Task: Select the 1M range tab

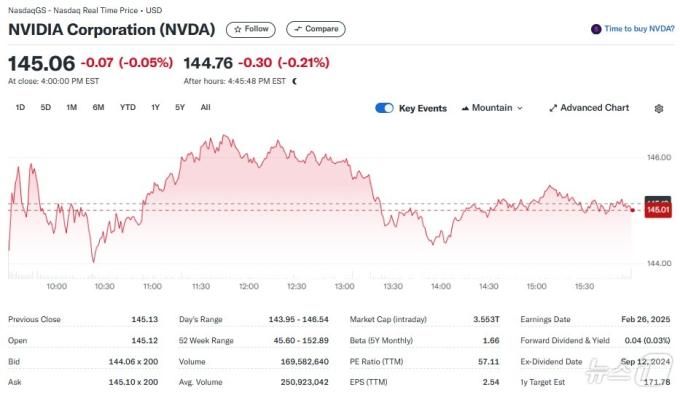Action: point(72,108)
